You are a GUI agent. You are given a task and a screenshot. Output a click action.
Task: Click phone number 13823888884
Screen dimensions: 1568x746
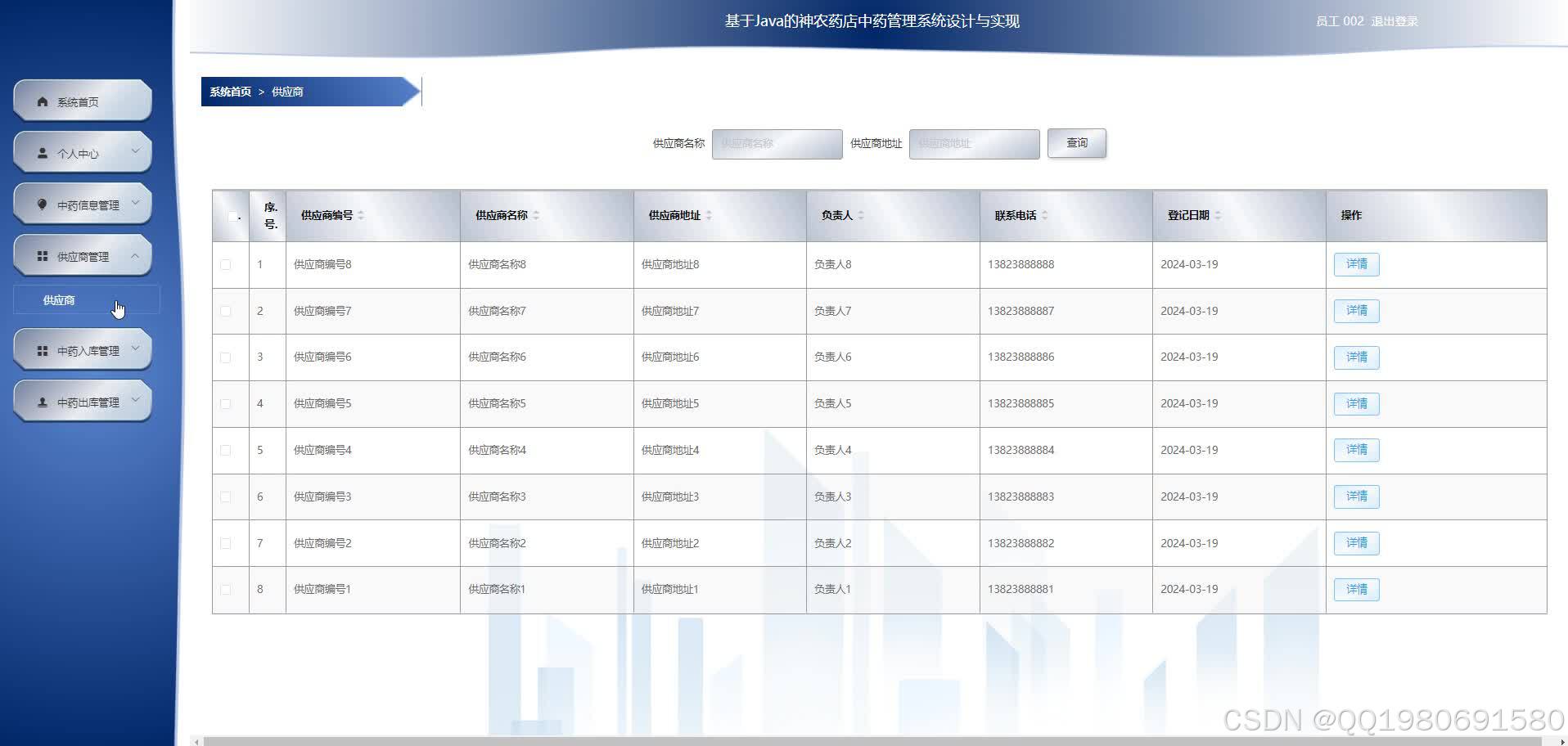click(x=1021, y=450)
